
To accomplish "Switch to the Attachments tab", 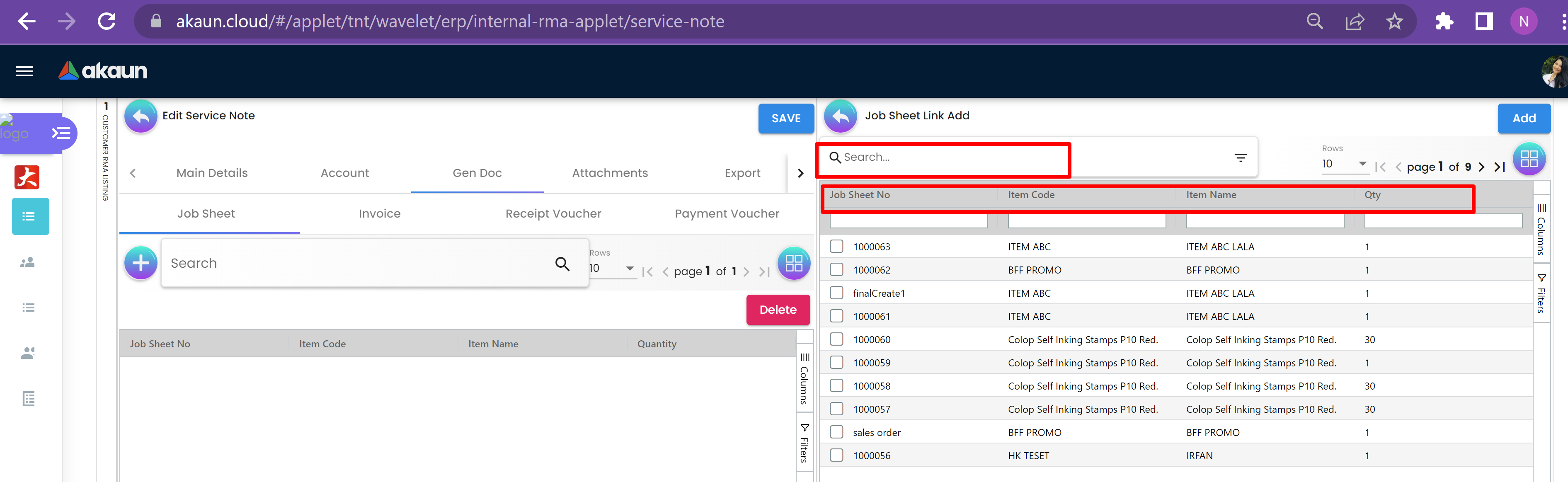I will point(609,174).
